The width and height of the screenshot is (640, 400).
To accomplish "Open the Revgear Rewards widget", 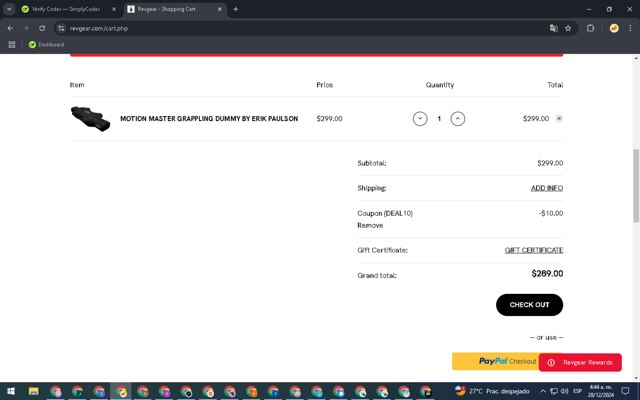I will 580,362.
